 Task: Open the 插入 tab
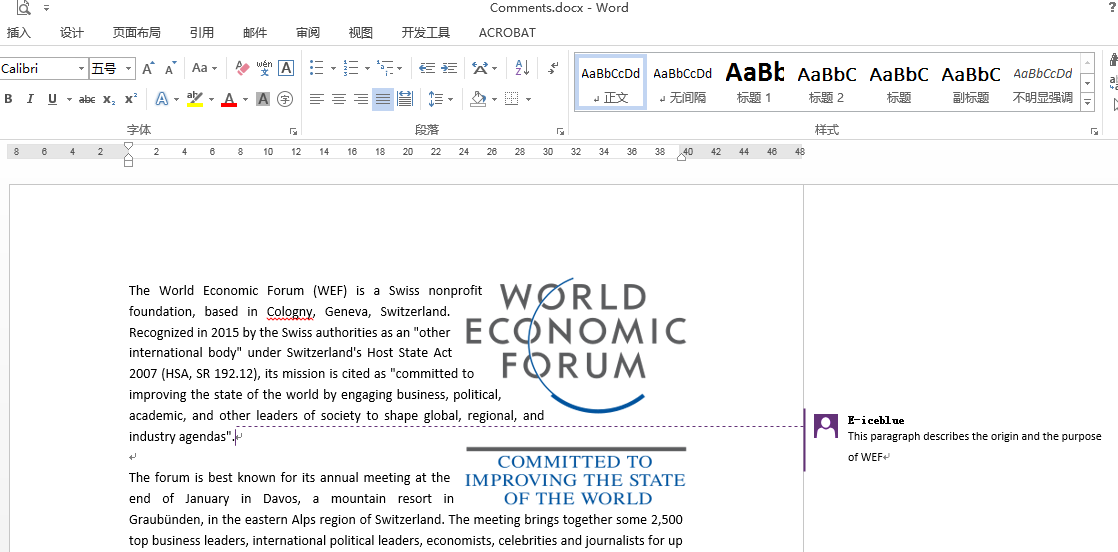tap(19, 33)
